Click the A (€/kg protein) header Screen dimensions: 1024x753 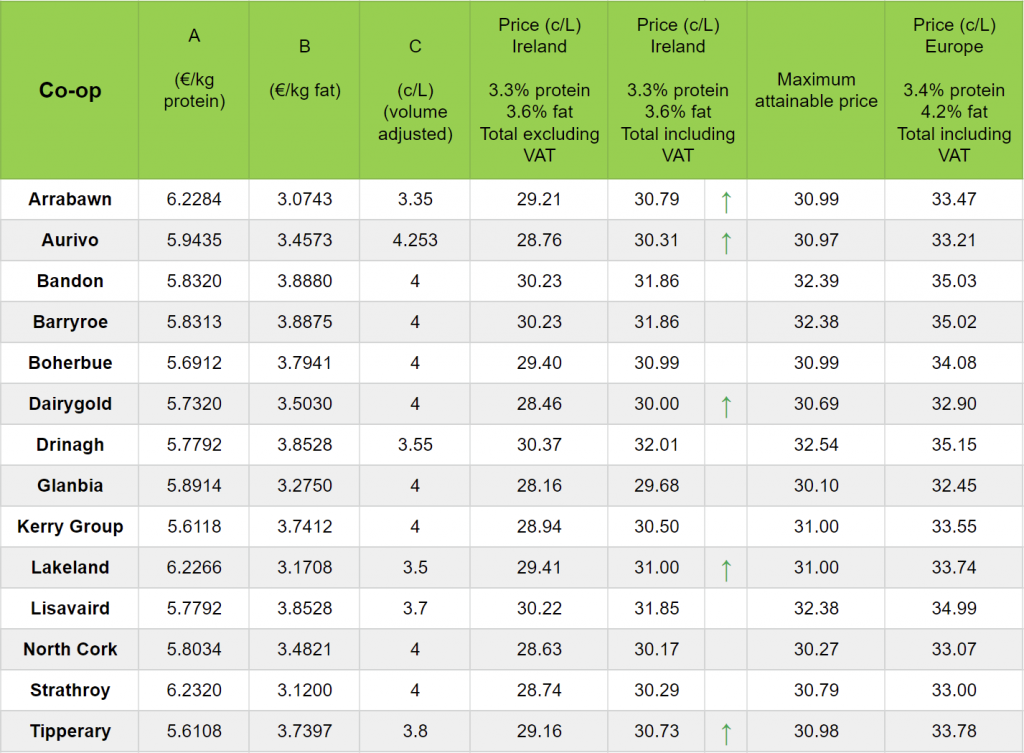[194, 68]
